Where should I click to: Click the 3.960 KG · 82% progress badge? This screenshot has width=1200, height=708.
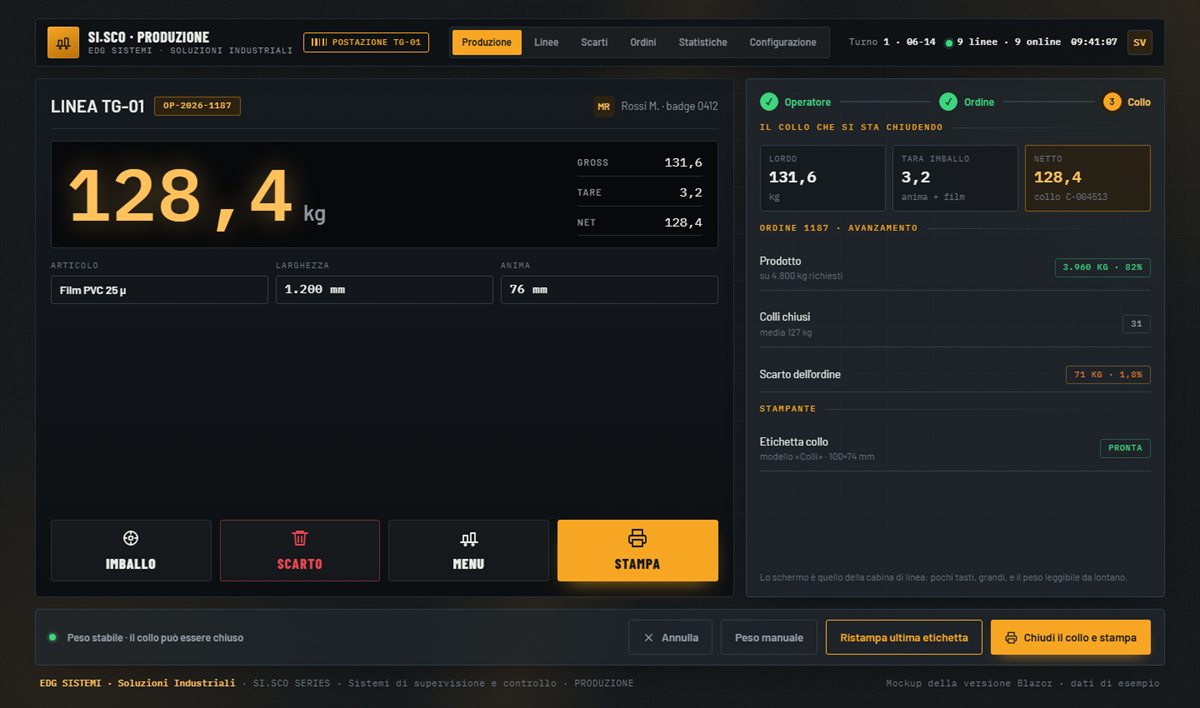click(1103, 267)
